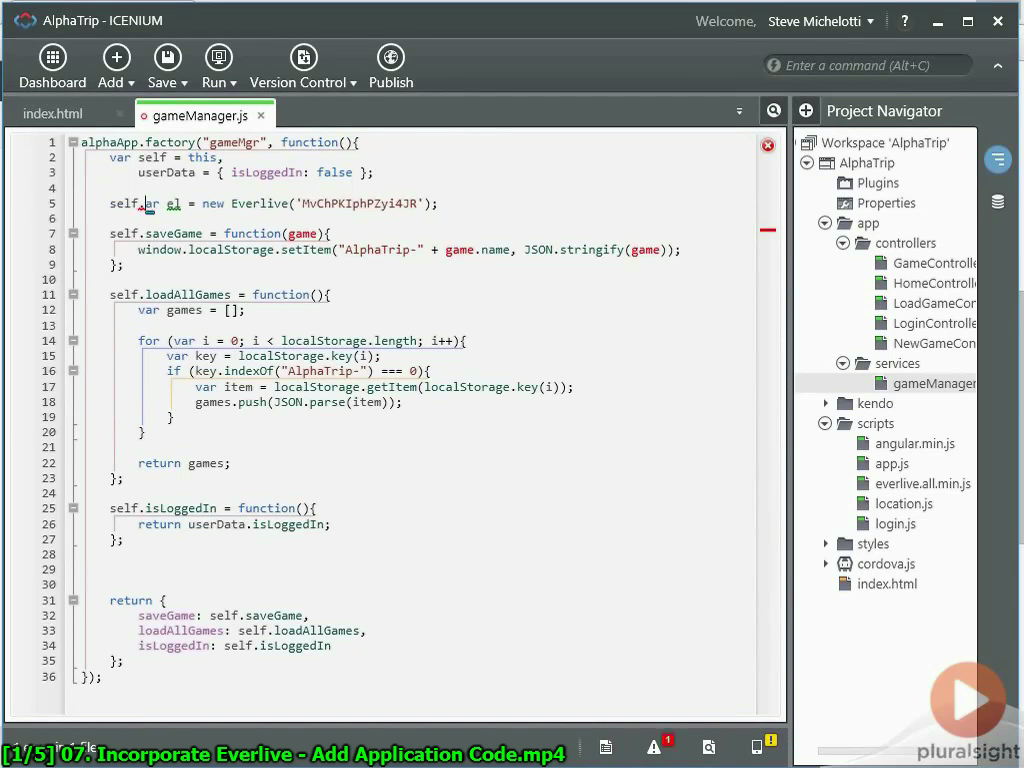Select Workspace 'AlphaTrip' node
This screenshot has width=1024, height=768.
pos(876,142)
